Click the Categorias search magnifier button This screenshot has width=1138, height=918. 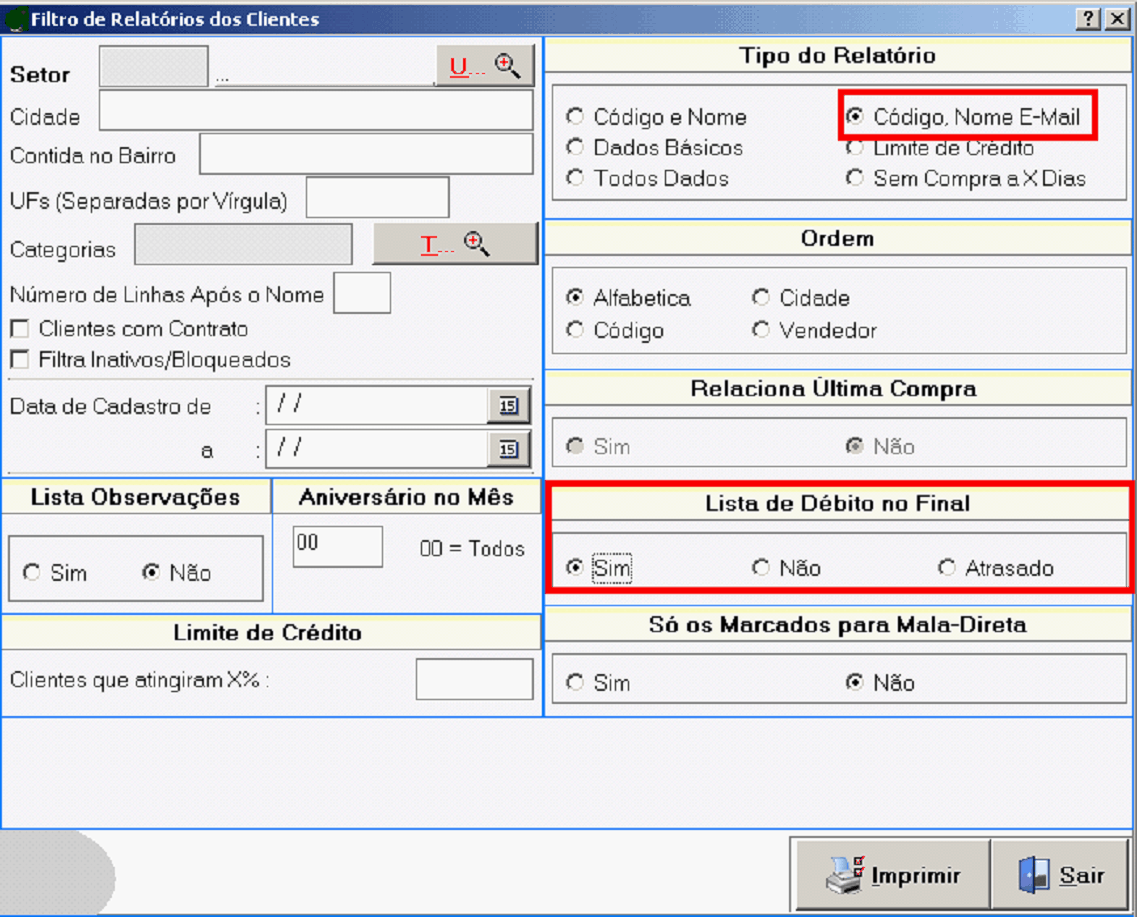[455, 244]
